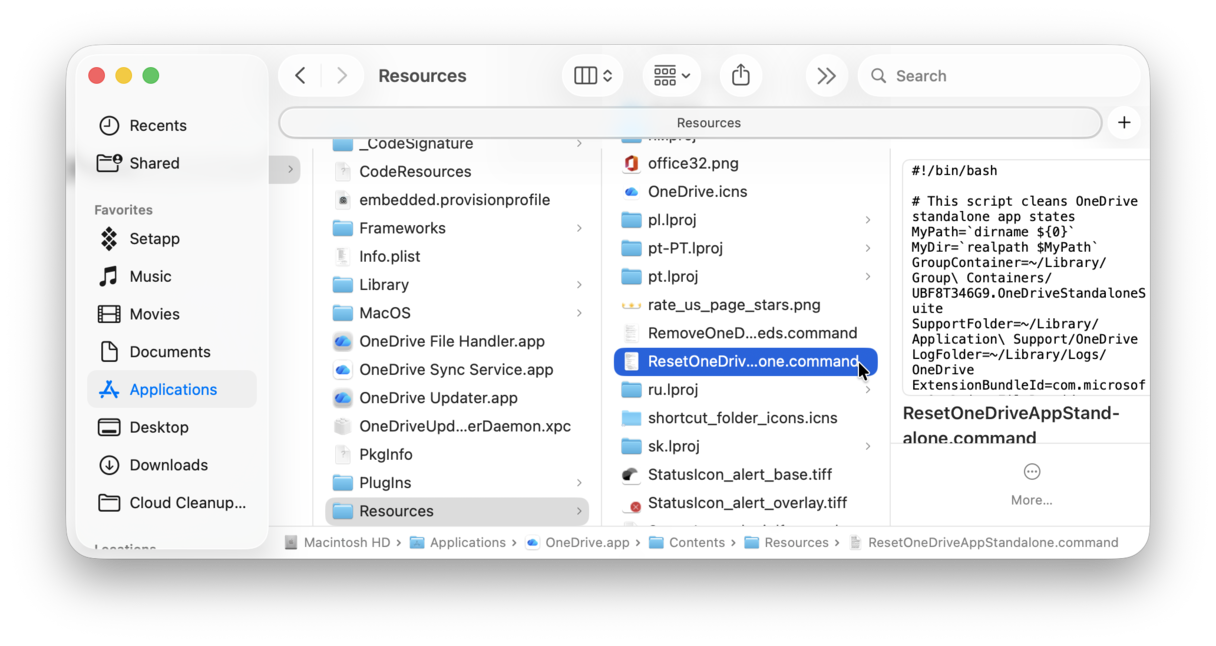
Task: Click the Share toolbar icon
Action: pyautogui.click(x=741, y=76)
